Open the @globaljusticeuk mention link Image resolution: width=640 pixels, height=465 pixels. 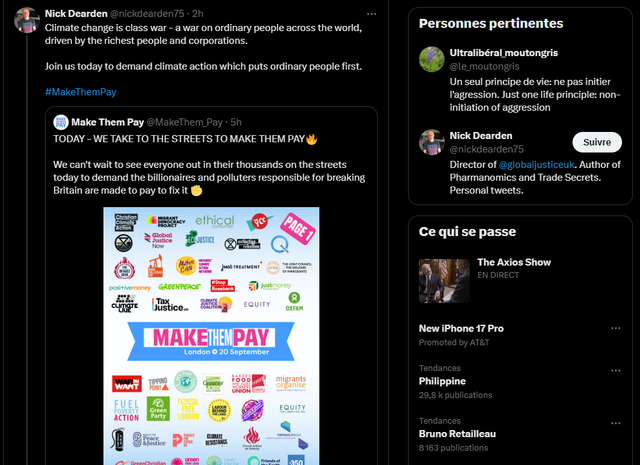pos(536,165)
